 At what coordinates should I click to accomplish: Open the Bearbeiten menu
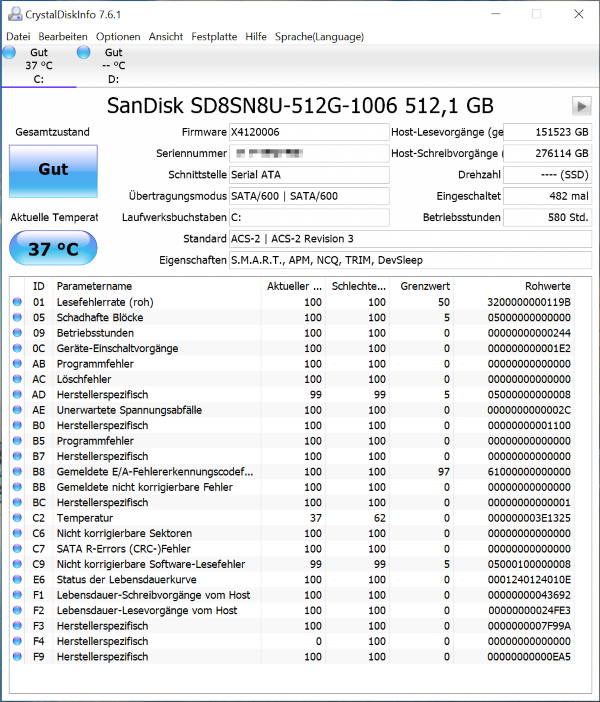point(63,37)
